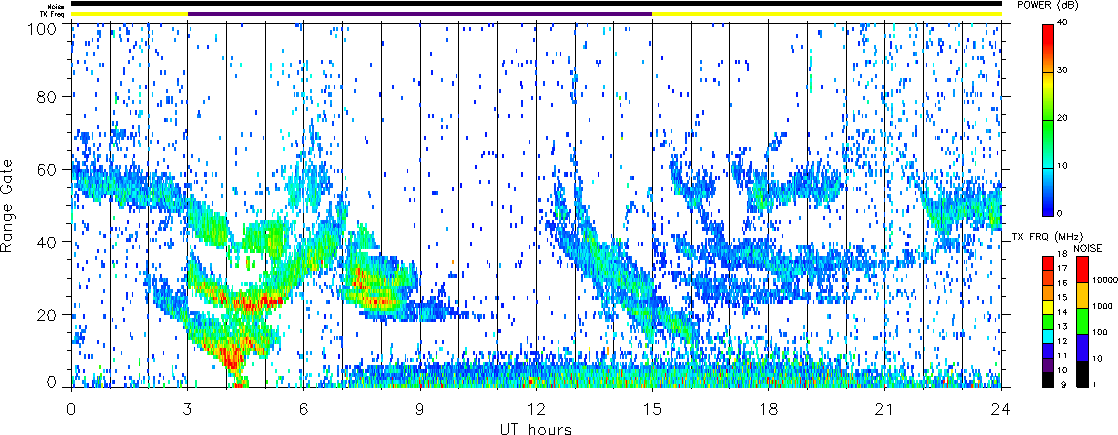
Task: Pick the blue 11–12 MHz block in TX FRQ legend
Action: point(1048,351)
